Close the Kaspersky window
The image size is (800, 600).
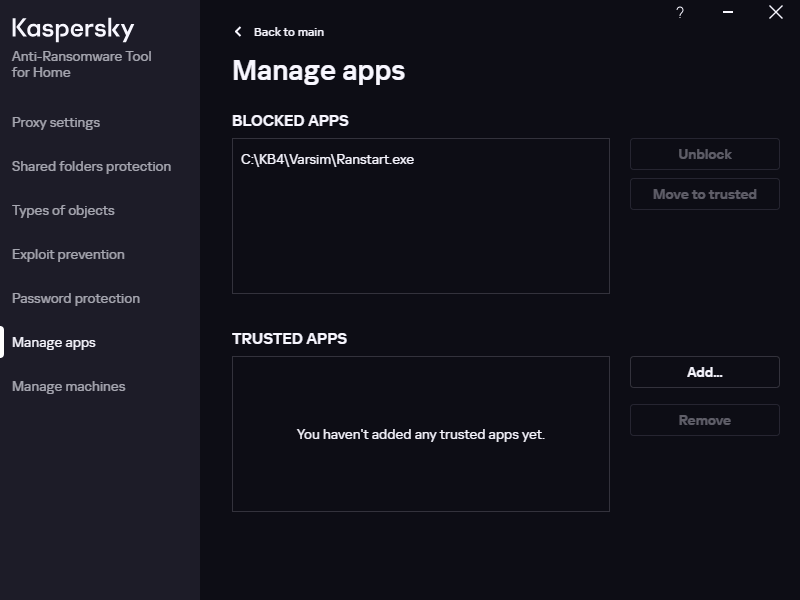[x=775, y=13]
